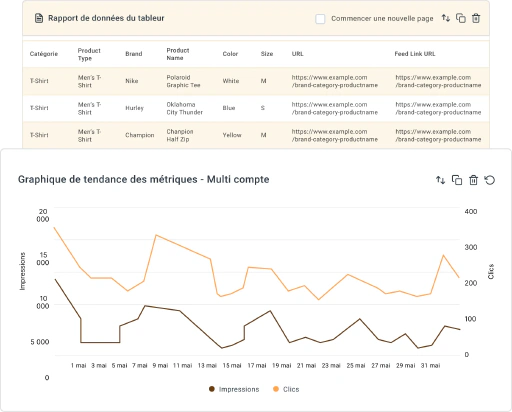Screen dimensions: 512x412
Task: Click the Polaroid Graphic Tee product name
Action: 183,81
